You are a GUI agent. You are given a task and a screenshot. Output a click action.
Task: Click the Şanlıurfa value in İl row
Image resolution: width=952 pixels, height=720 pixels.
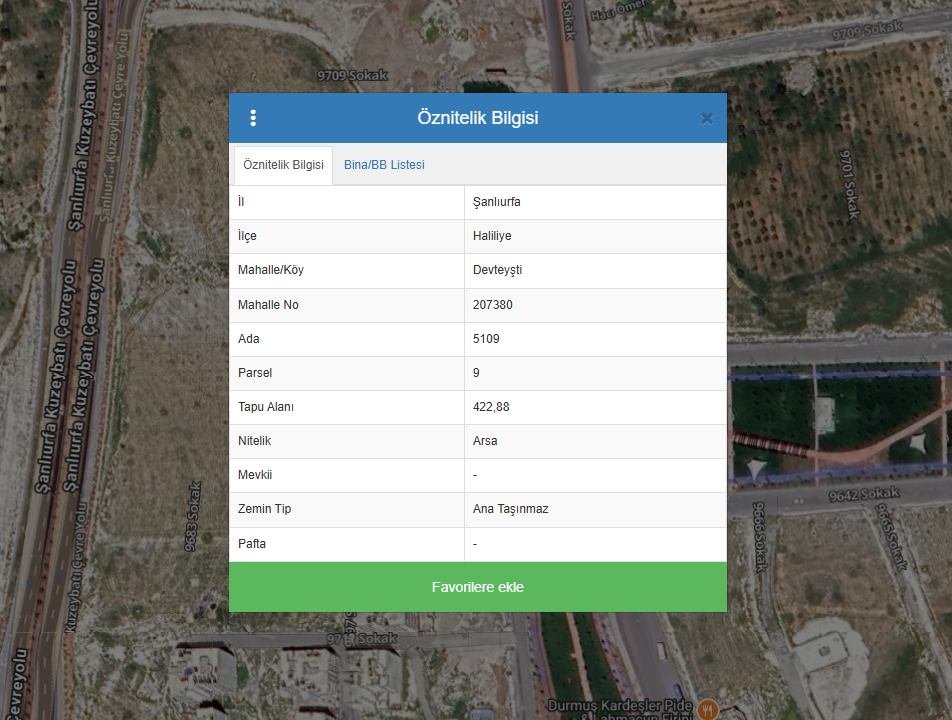click(x=496, y=202)
